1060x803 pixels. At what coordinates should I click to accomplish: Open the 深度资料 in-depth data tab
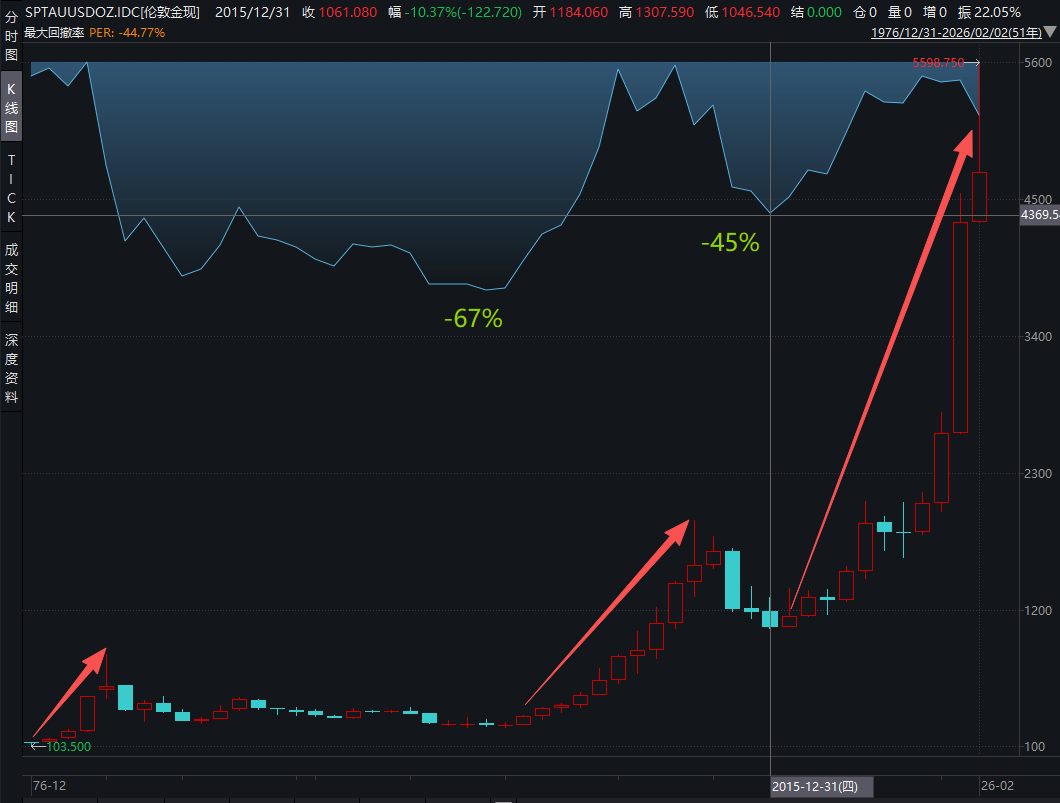pos(11,368)
